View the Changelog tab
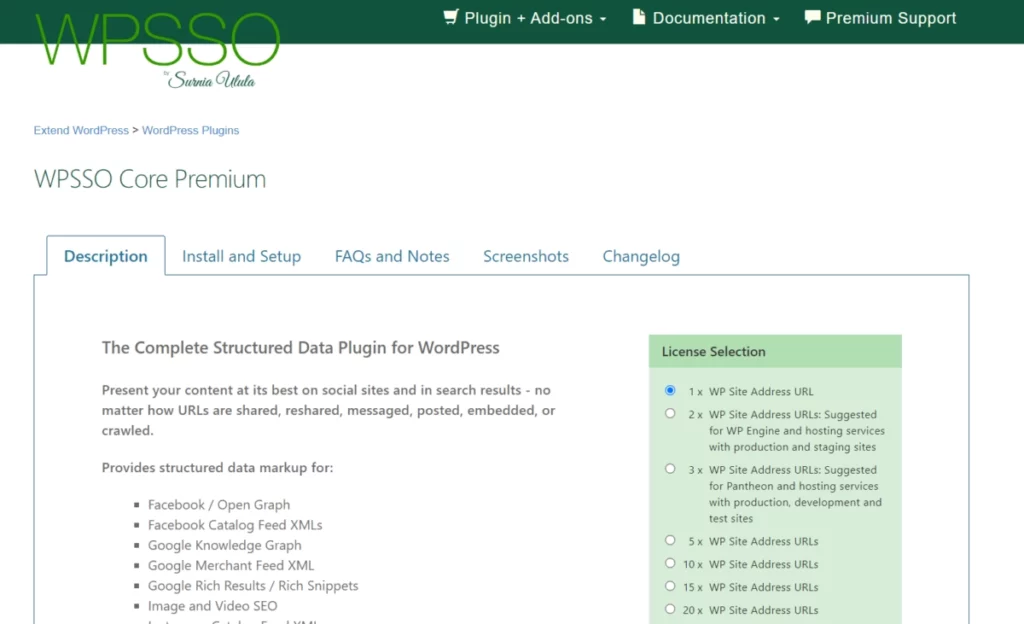1024x624 pixels. coord(641,256)
